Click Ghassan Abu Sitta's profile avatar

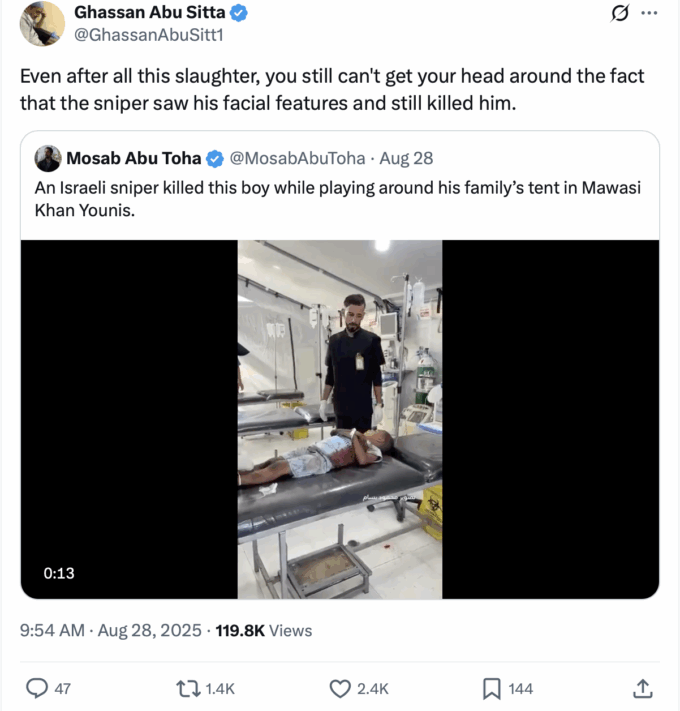[x=42, y=23]
